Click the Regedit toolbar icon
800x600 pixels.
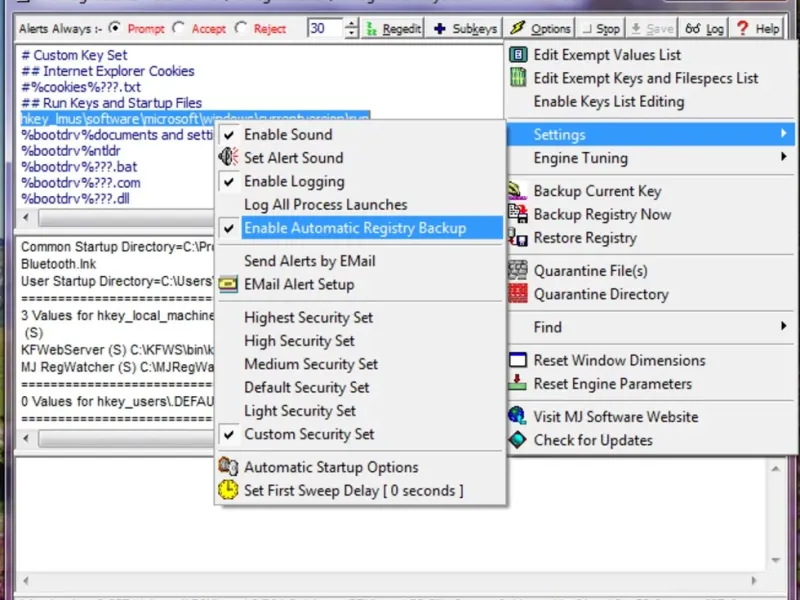tap(372, 29)
